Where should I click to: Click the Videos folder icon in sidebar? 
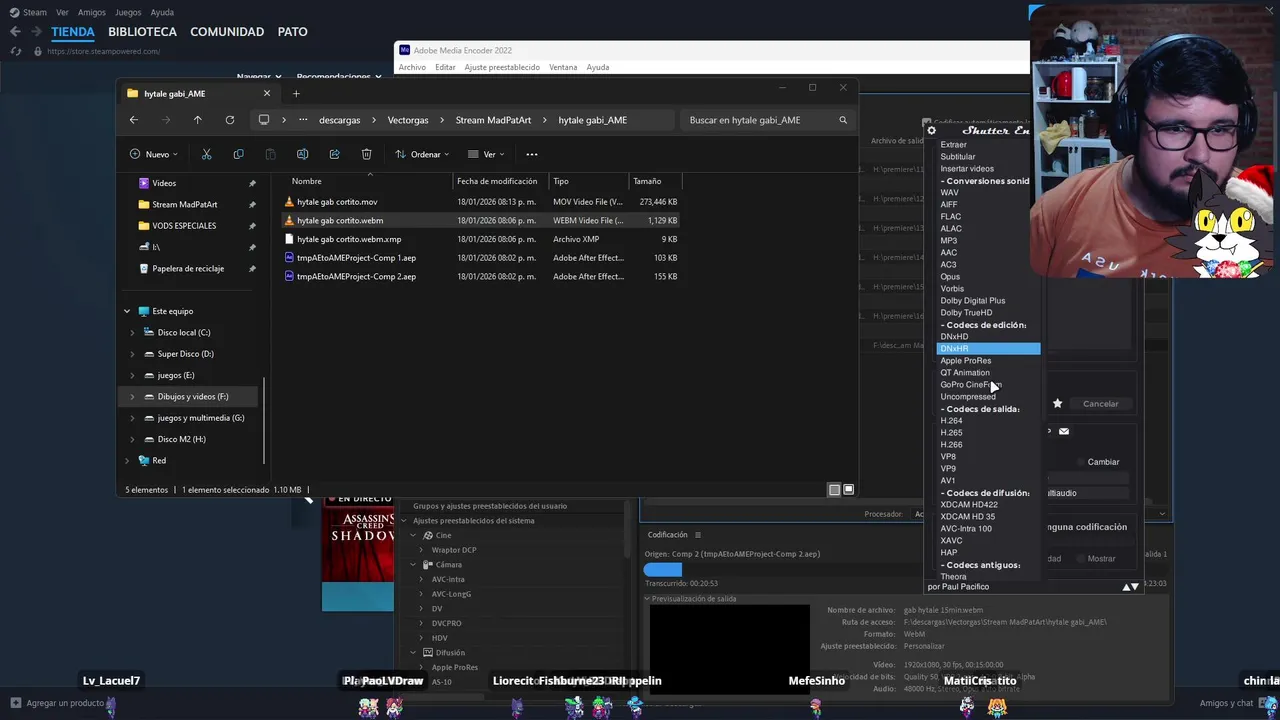pos(144,183)
